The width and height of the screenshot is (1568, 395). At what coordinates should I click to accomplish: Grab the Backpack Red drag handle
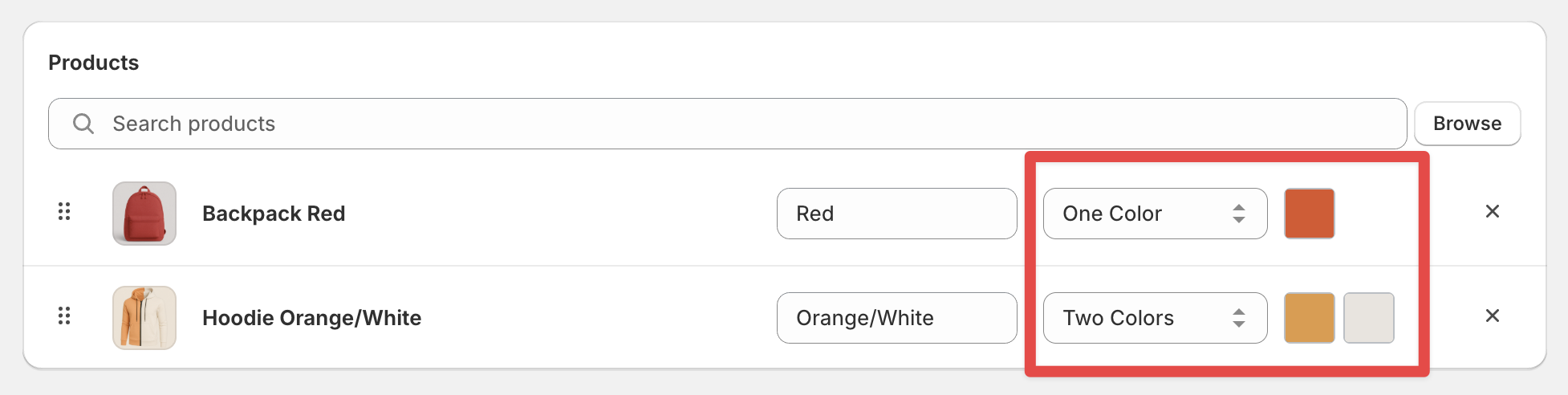pyautogui.click(x=64, y=211)
